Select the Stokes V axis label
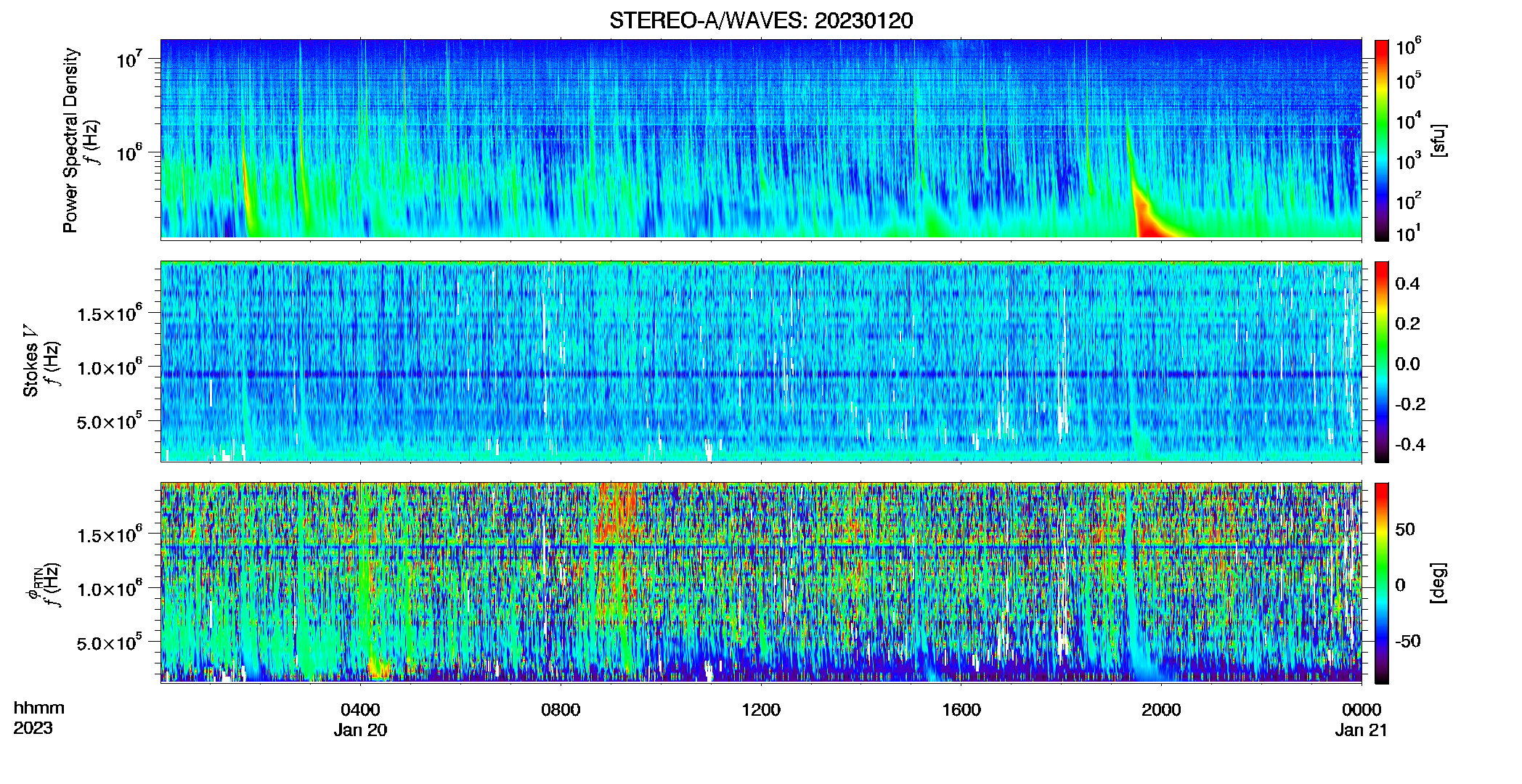Viewport: 1522px width, 784px height. [31, 361]
